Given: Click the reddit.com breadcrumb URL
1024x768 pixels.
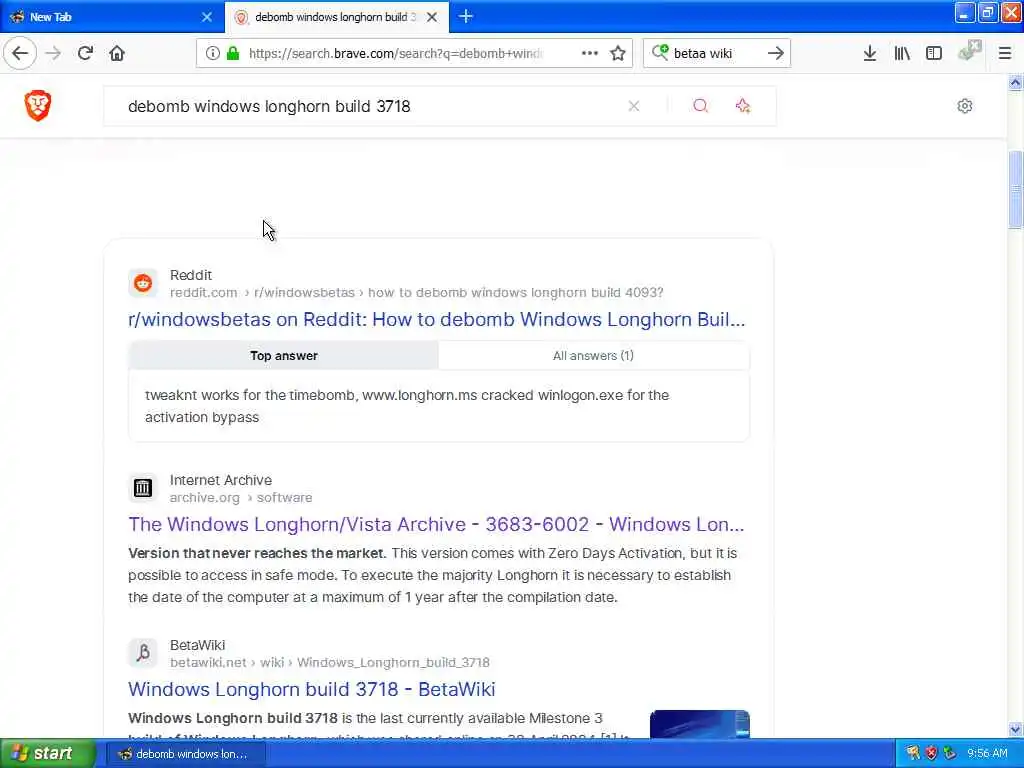Looking at the screenshot, I should 416,293.
